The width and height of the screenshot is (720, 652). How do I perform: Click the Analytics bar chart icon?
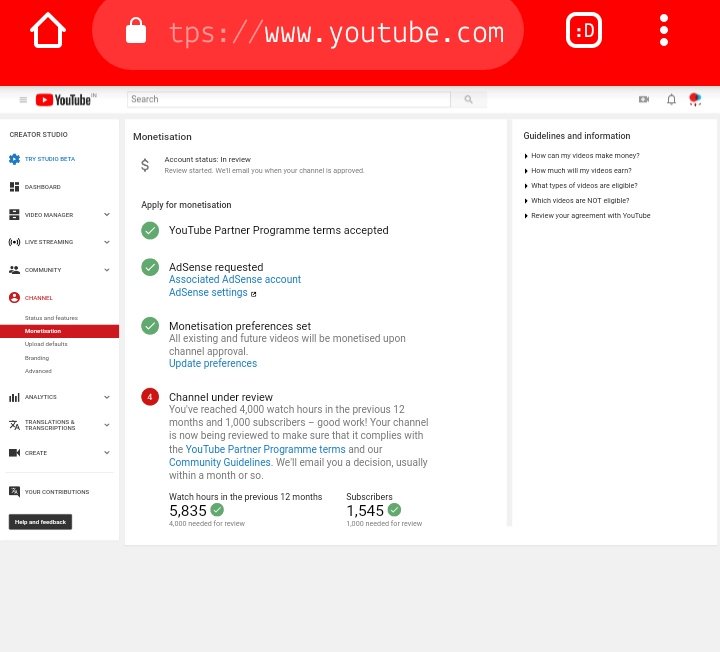(x=14, y=397)
